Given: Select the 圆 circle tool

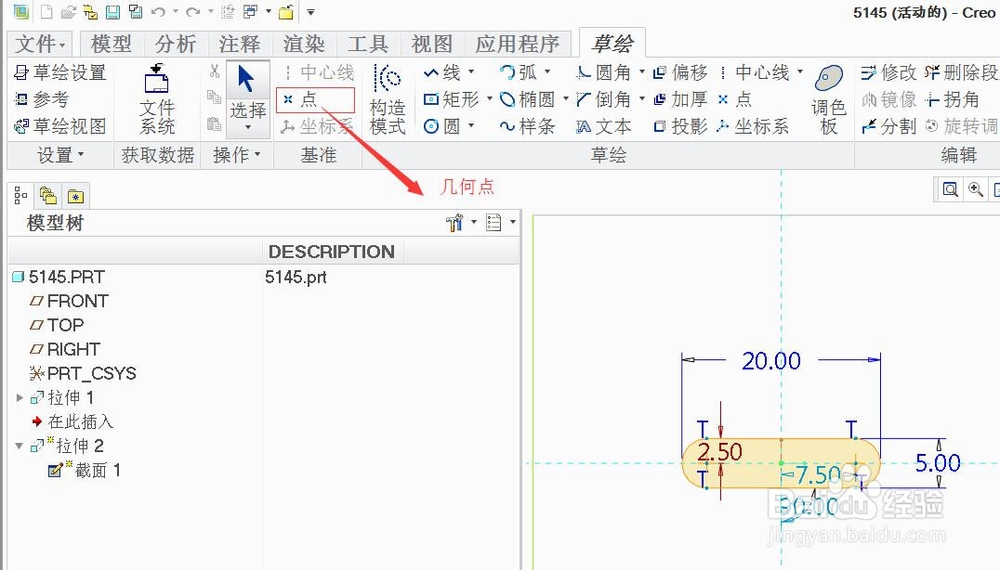Looking at the screenshot, I should point(441,126).
